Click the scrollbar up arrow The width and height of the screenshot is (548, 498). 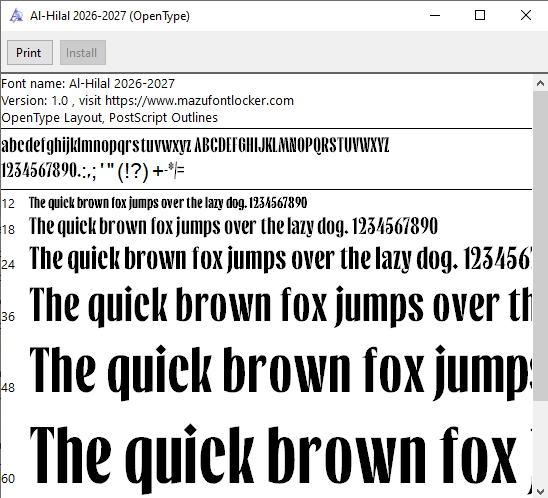tap(540, 83)
